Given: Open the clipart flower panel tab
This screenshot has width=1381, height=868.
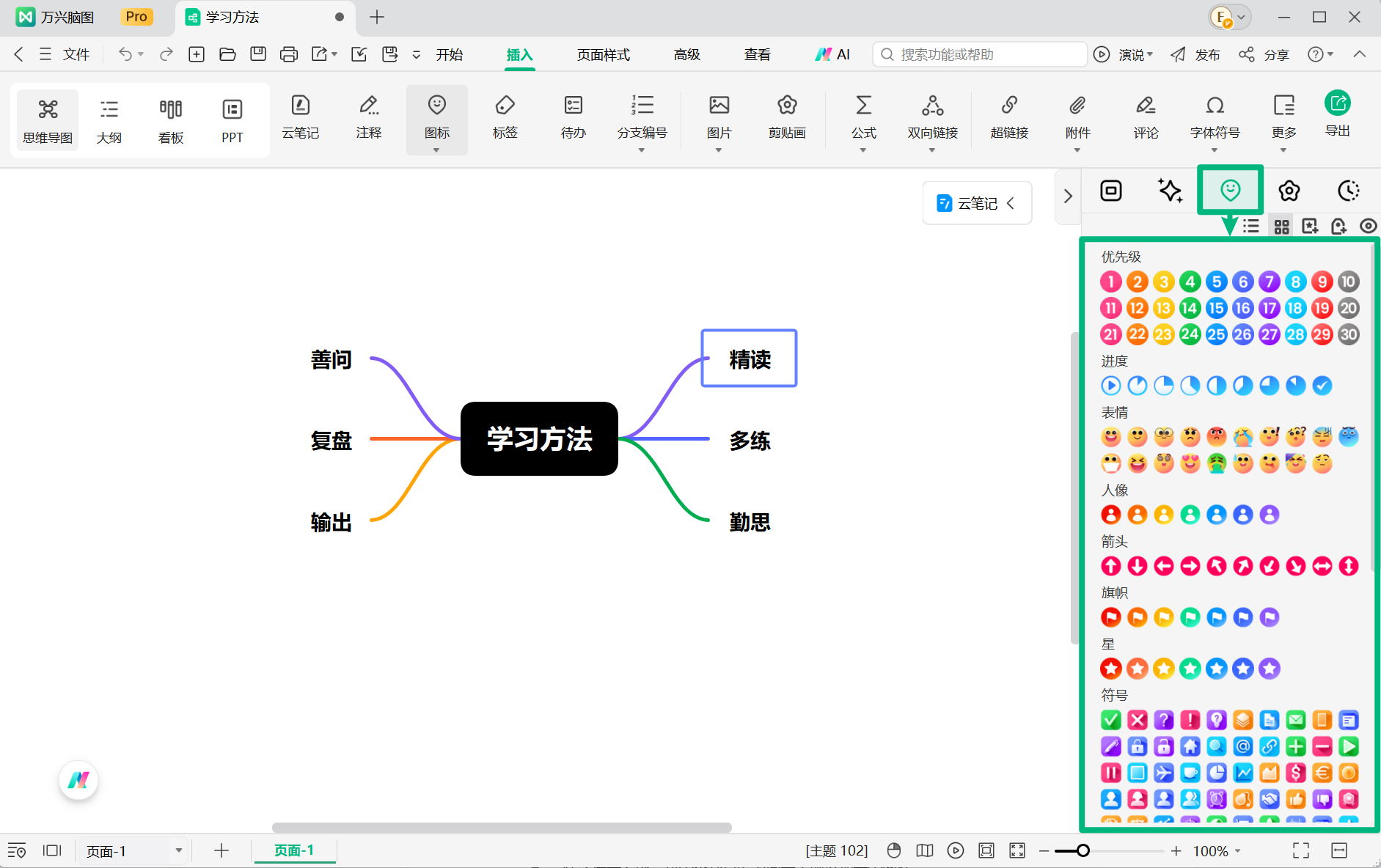Looking at the screenshot, I should pyautogui.click(x=1289, y=191).
